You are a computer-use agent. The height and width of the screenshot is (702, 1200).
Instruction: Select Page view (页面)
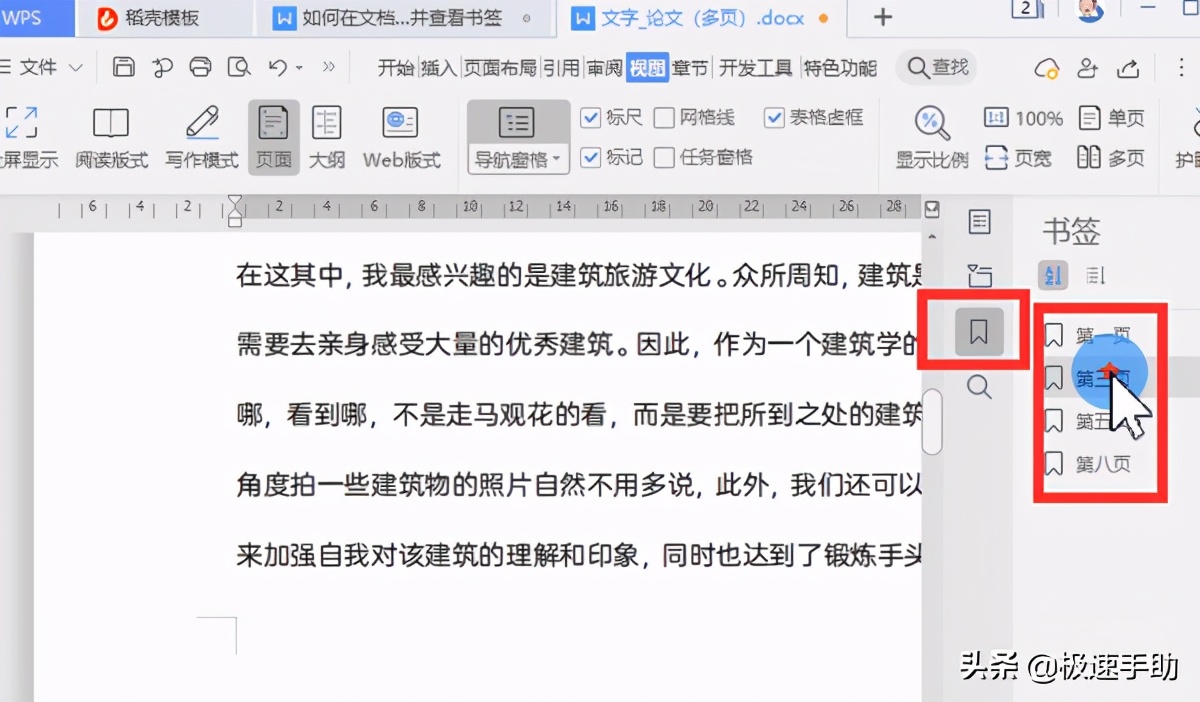(273, 138)
